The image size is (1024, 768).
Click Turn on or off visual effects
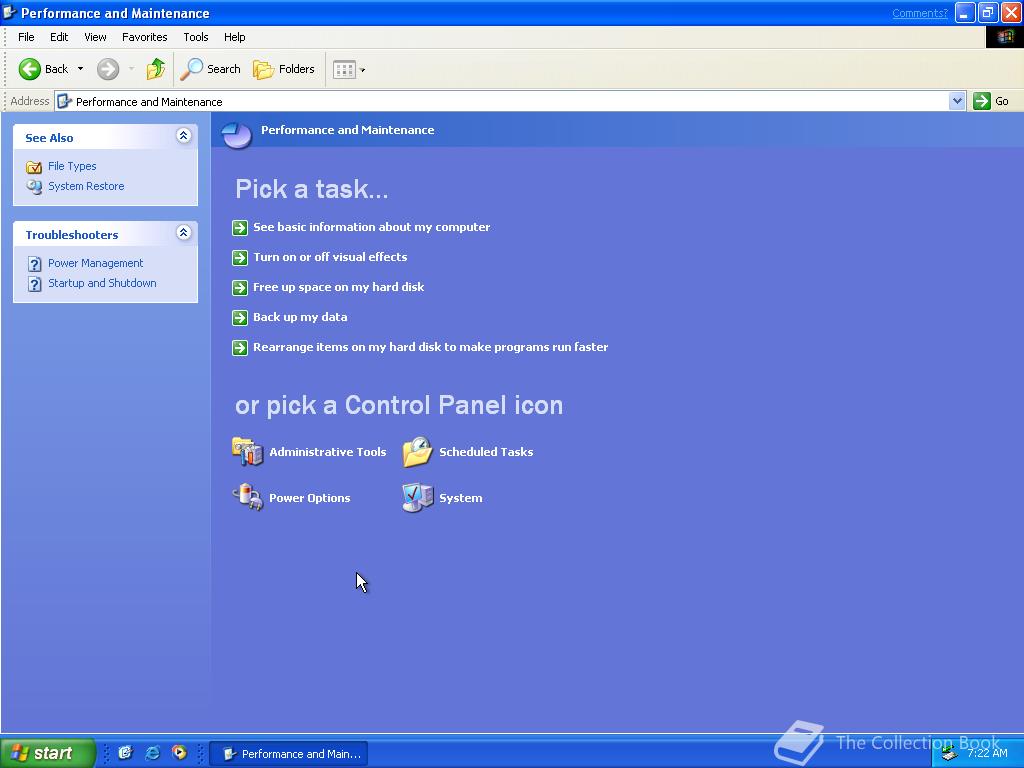tap(330, 257)
